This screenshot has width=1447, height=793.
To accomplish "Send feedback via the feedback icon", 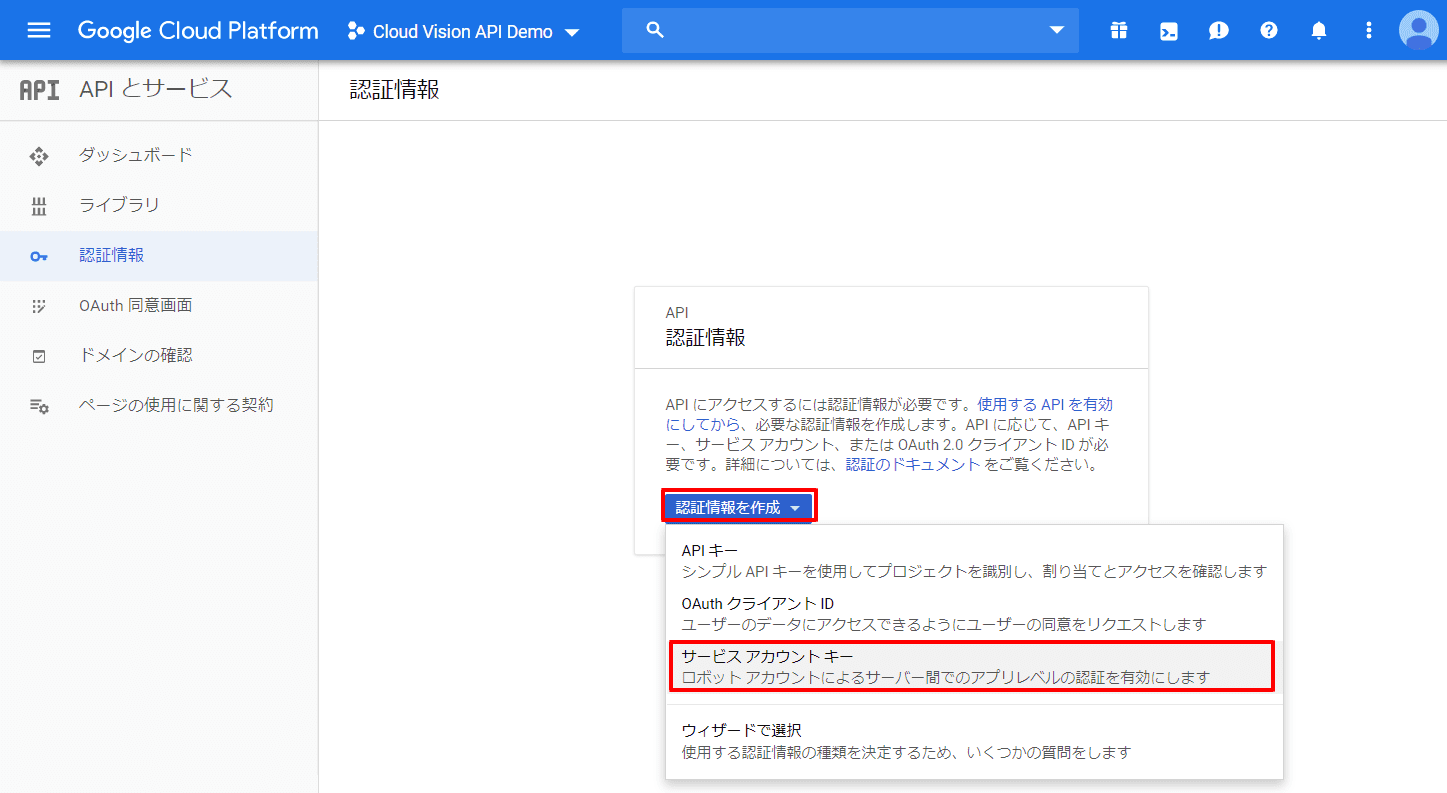I will coord(1218,29).
